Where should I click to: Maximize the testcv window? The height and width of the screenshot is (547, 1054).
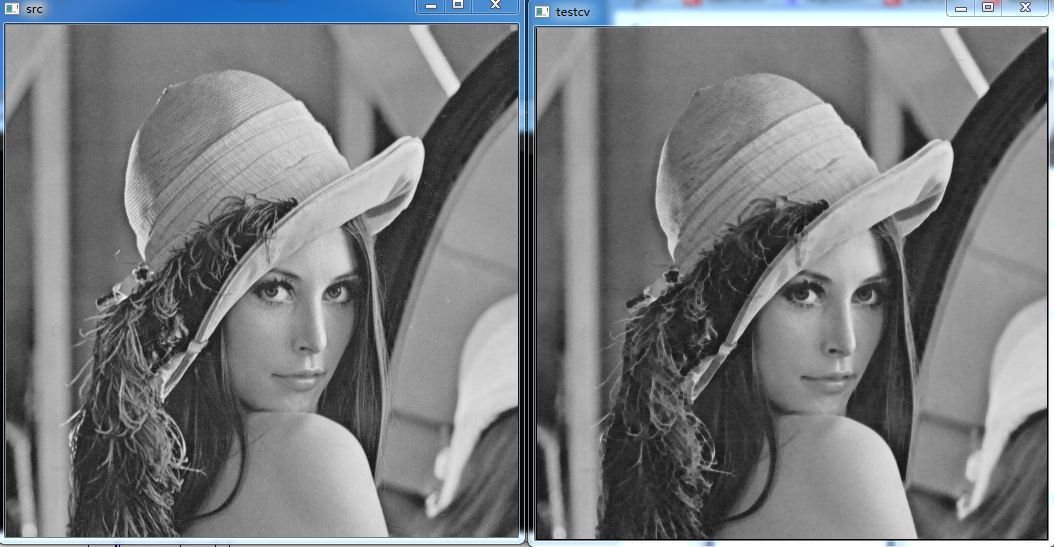click(x=988, y=8)
